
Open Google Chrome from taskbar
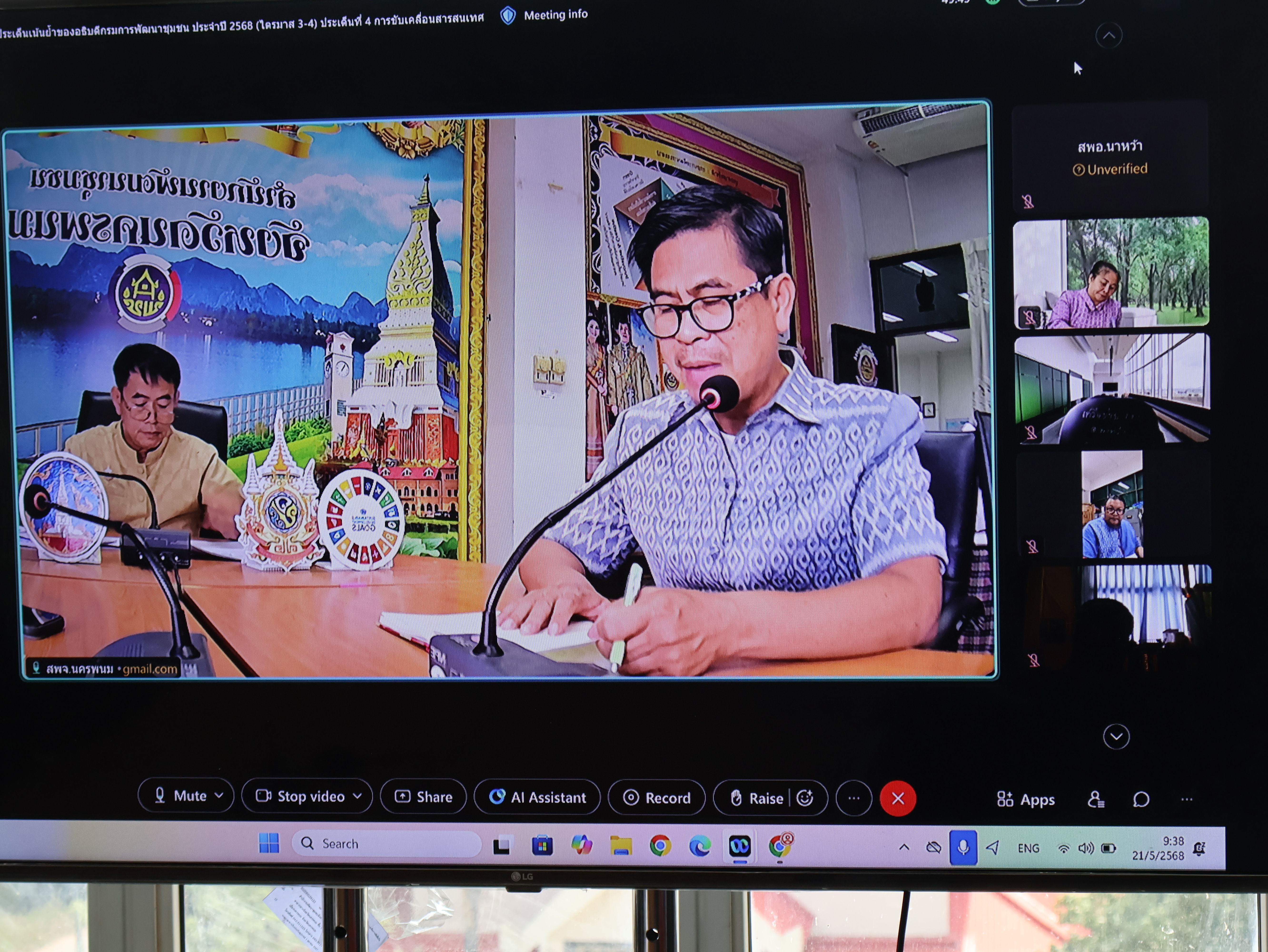660,846
